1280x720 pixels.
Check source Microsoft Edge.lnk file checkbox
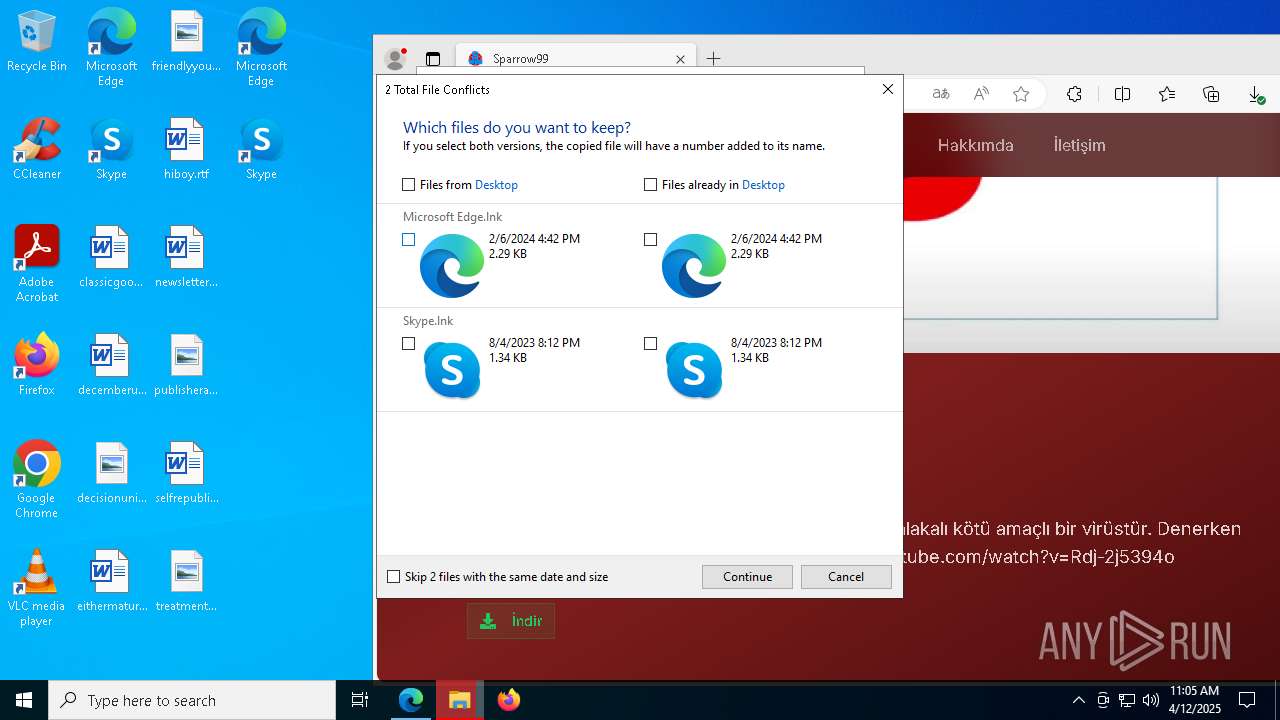tap(408, 239)
